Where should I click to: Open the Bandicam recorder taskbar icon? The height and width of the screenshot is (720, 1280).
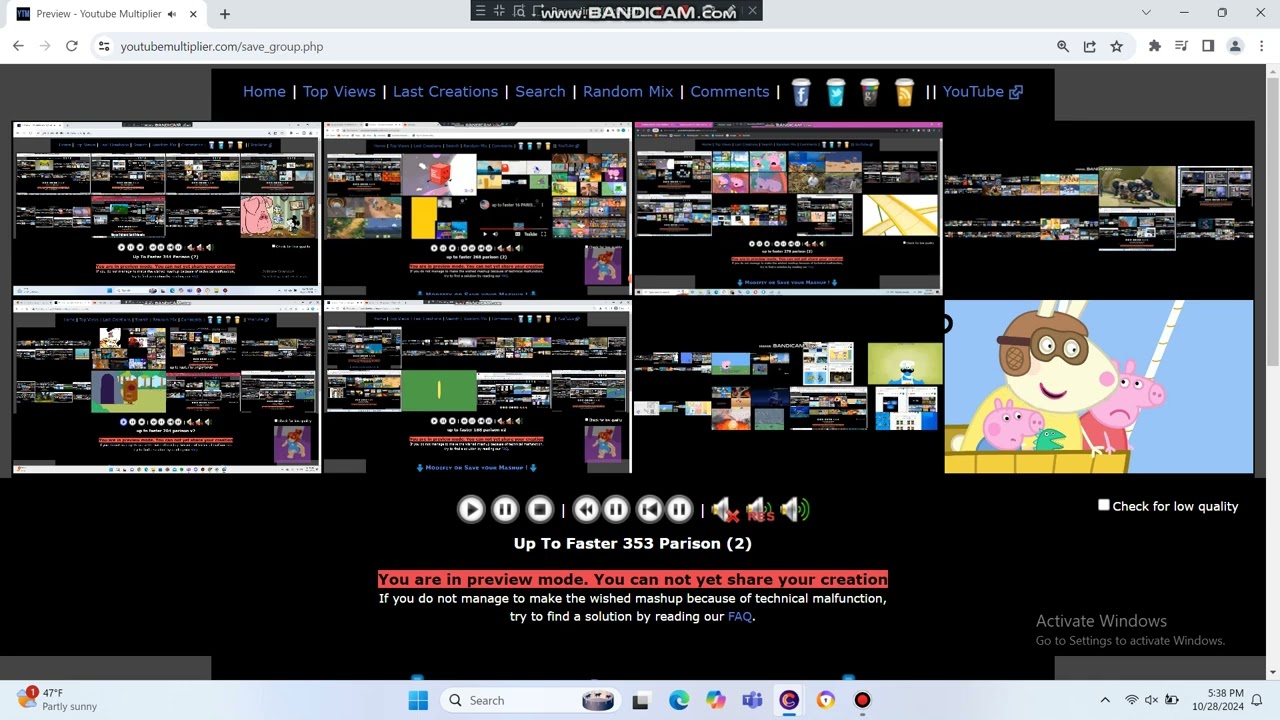[x=862, y=700]
